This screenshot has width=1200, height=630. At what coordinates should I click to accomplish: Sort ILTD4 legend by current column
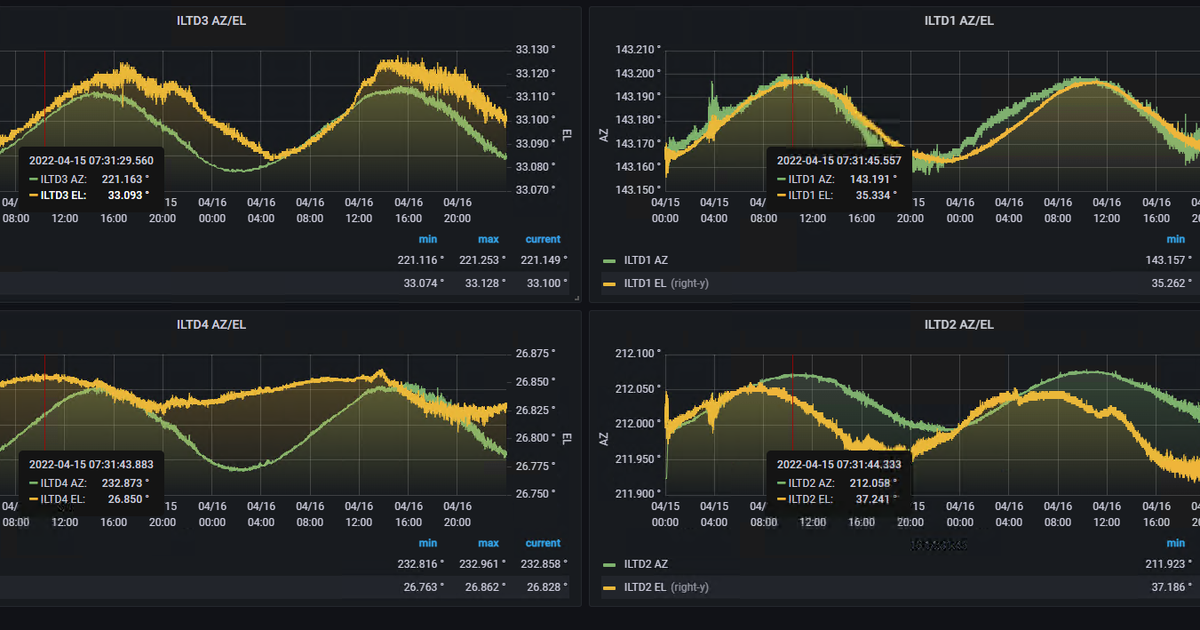pos(543,543)
